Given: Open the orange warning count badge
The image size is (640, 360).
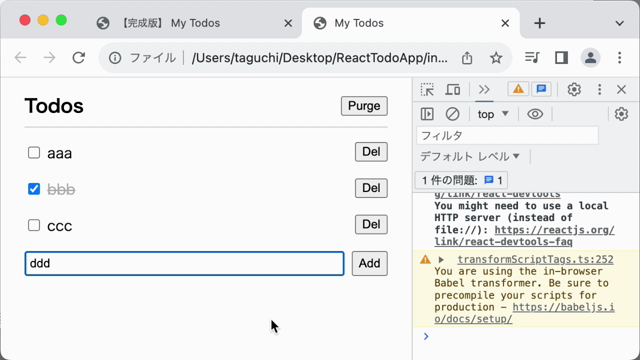Looking at the screenshot, I should pyautogui.click(x=518, y=89).
